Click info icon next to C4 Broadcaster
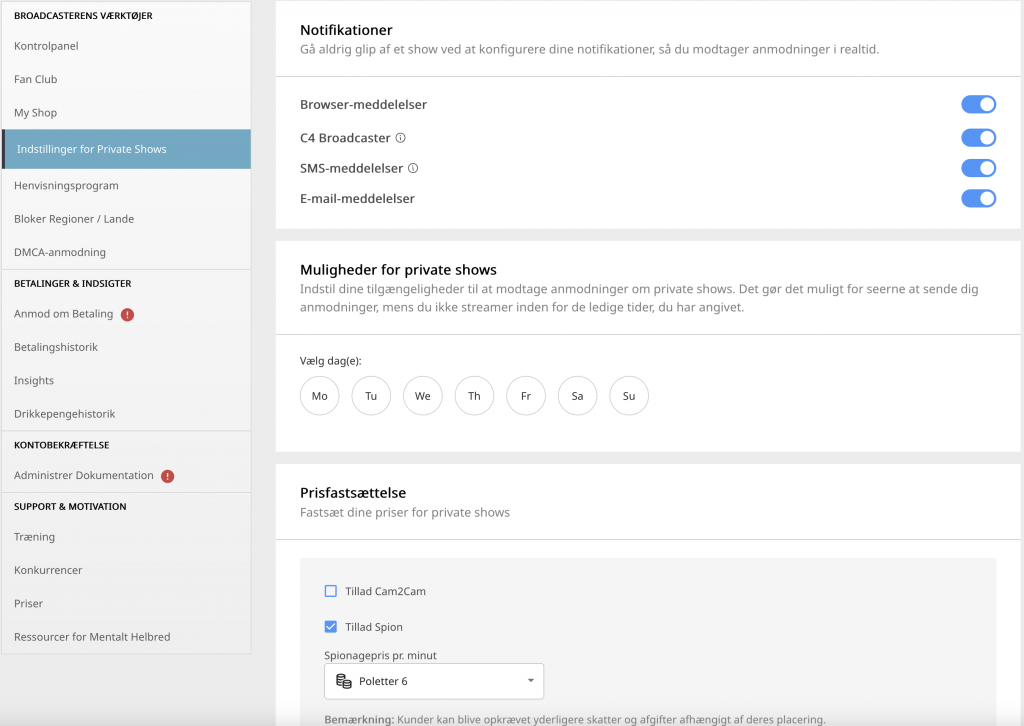This screenshot has width=1024, height=726. click(401, 138)
